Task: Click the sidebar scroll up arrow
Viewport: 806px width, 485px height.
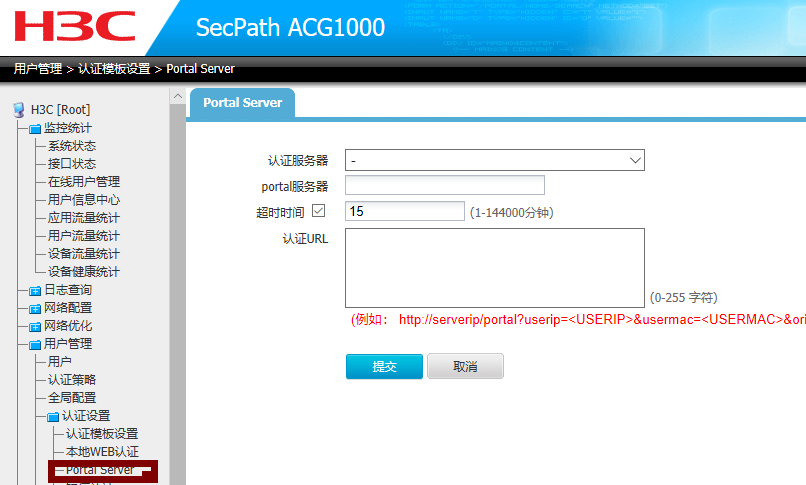Action: point(178,96)
